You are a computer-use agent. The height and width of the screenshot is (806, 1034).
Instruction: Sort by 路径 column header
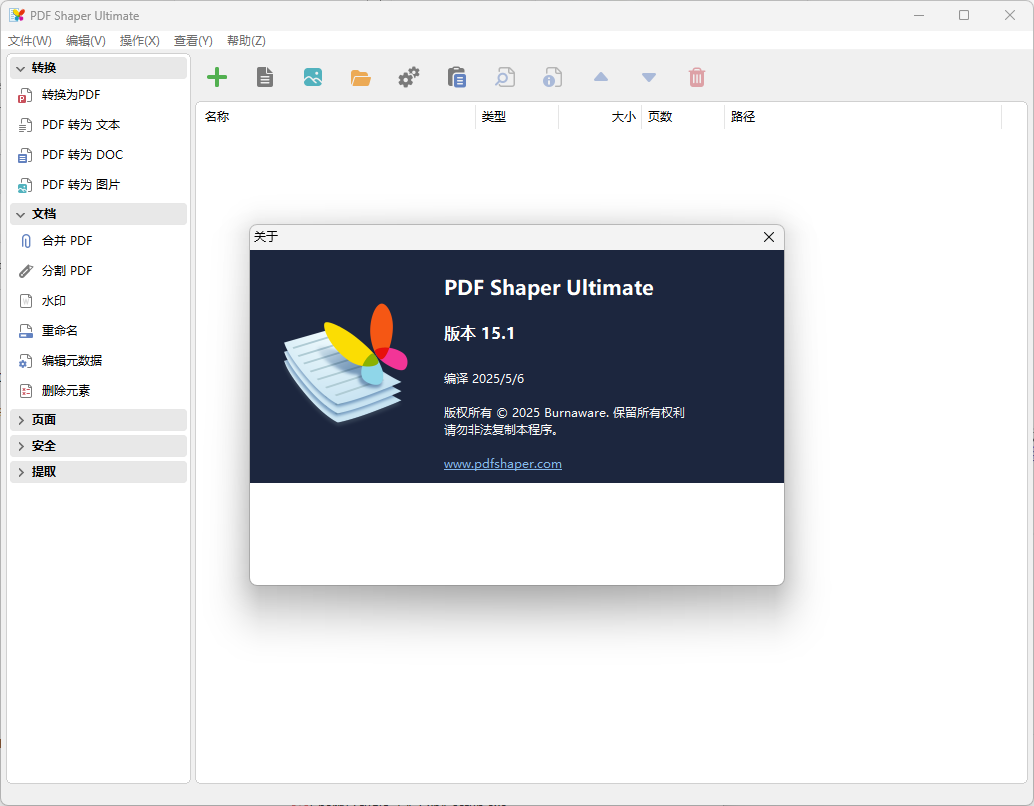(863, 117)
